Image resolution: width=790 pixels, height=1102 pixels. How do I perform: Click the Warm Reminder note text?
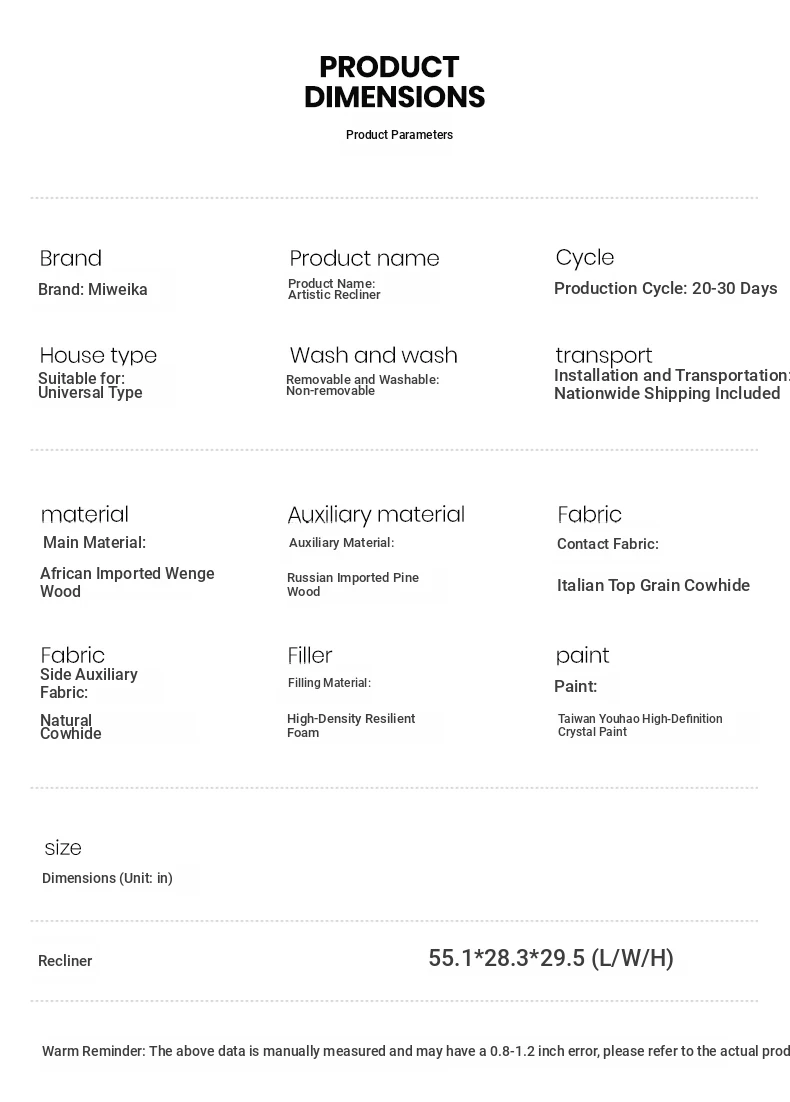415,1051
